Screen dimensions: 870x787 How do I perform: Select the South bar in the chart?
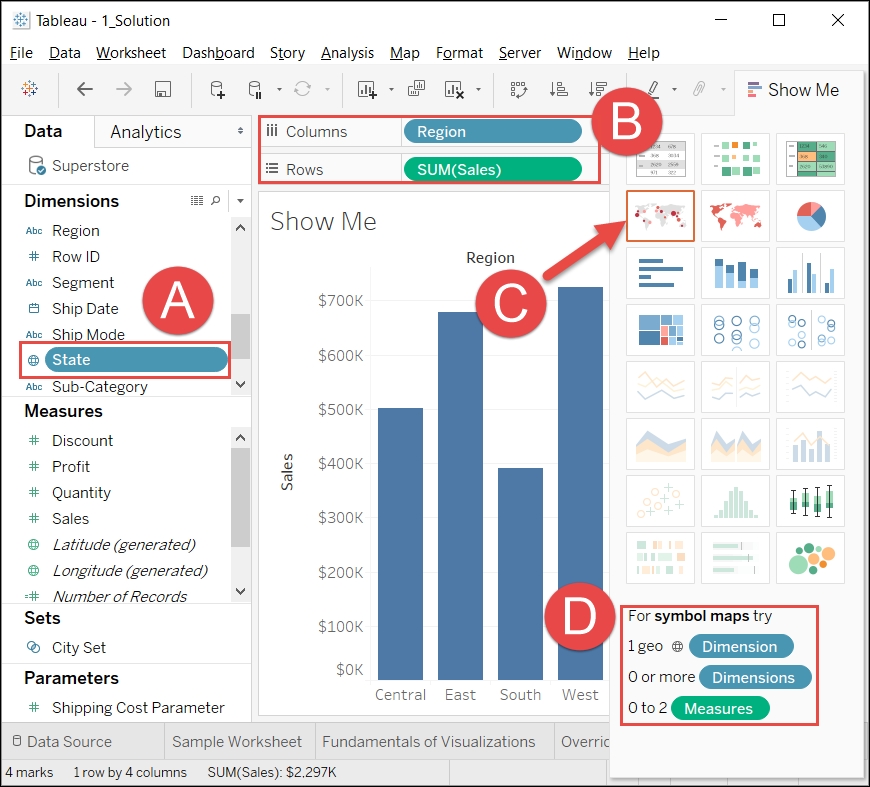(520, 574)
